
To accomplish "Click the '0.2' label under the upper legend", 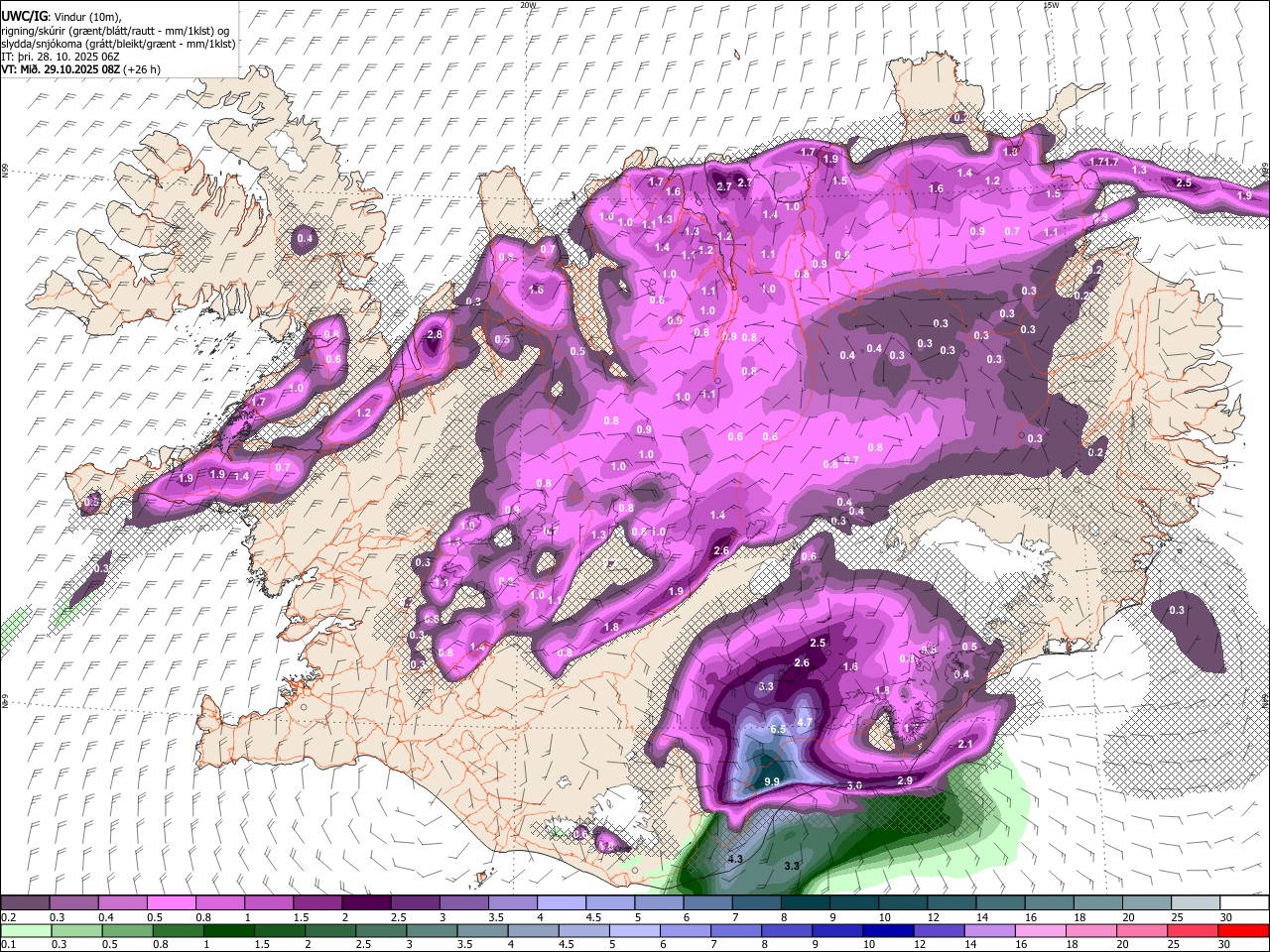I will tap(7, 917).
